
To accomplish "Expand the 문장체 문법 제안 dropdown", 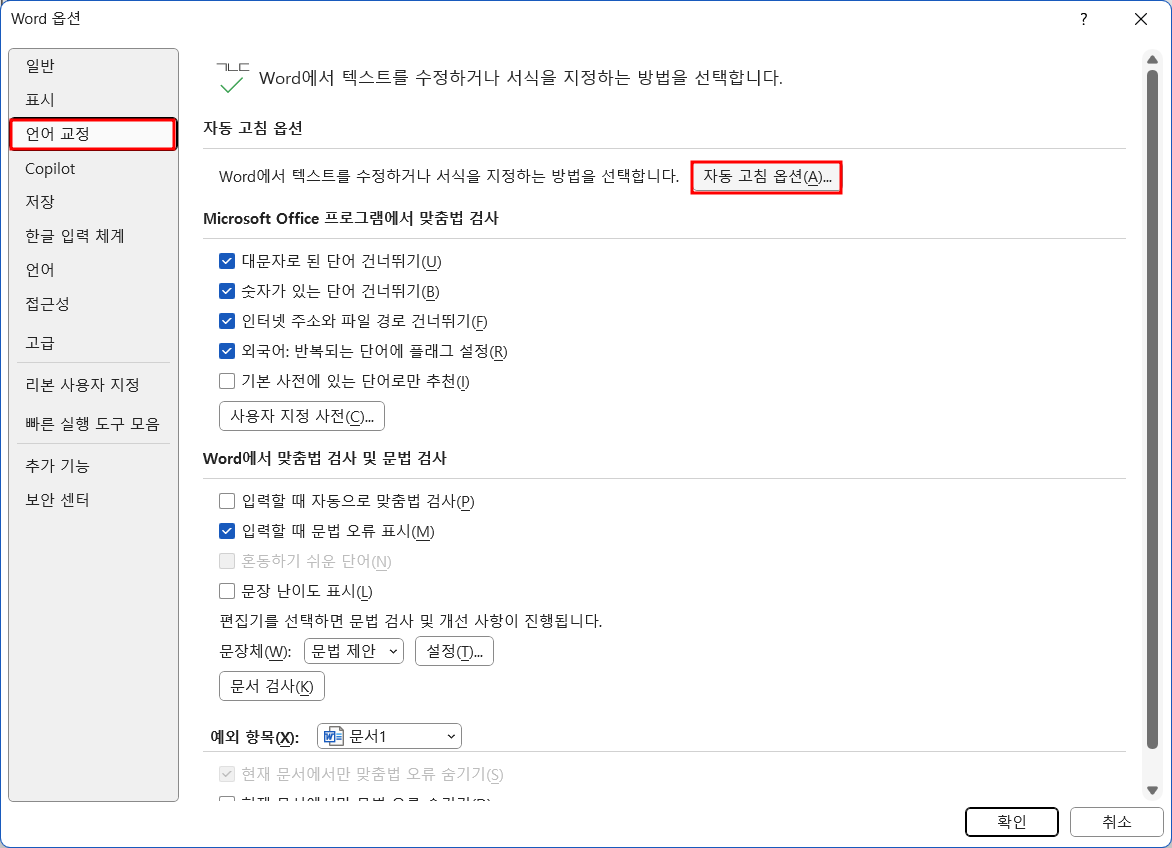I will [354, 652].
